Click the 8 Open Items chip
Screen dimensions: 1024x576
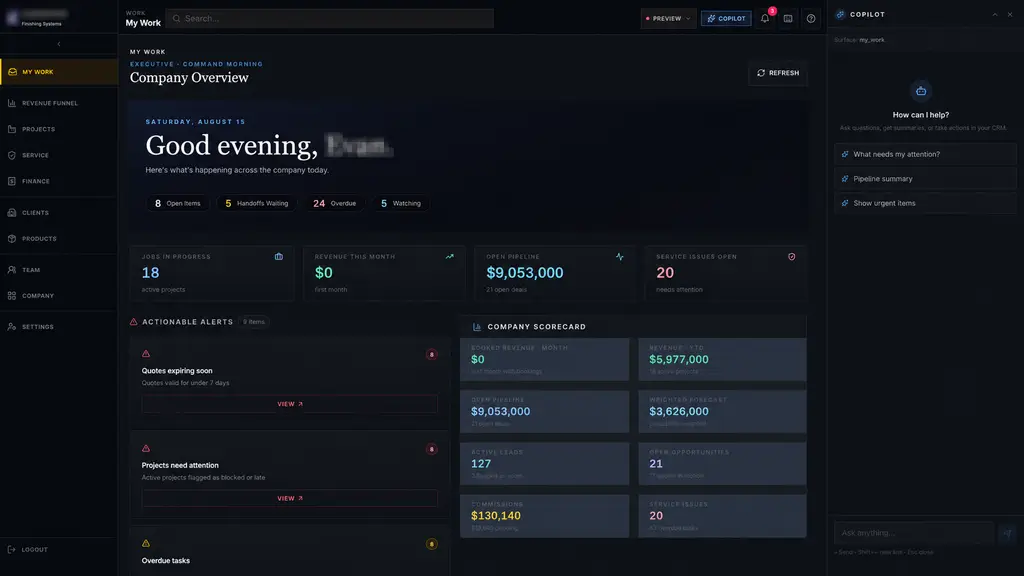[178, 204]
